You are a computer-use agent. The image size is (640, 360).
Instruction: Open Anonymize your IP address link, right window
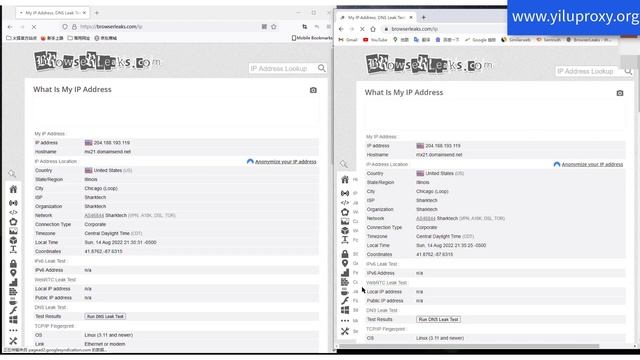(592, 164)
